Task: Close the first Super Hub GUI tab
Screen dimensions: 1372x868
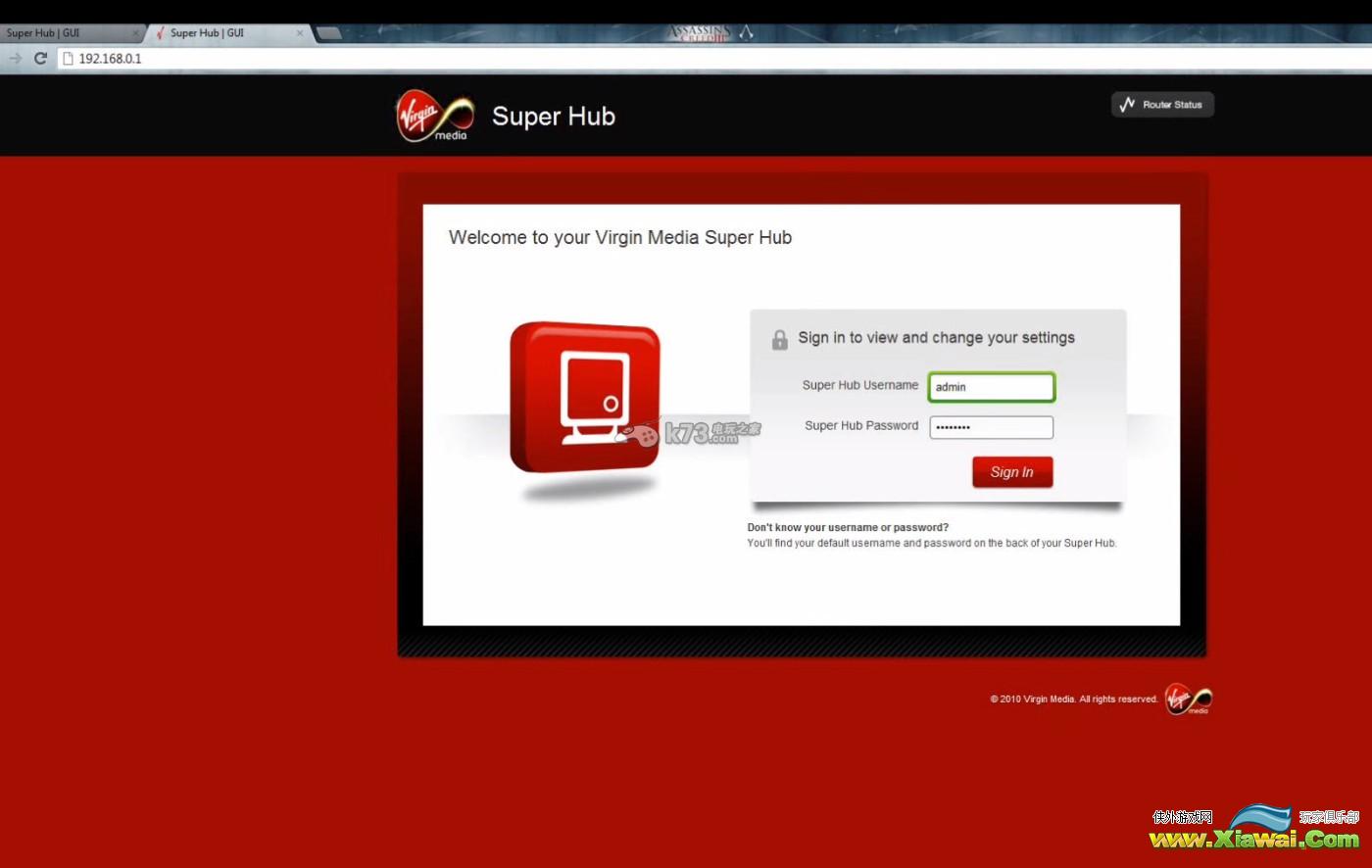Action: click(135, 33)
